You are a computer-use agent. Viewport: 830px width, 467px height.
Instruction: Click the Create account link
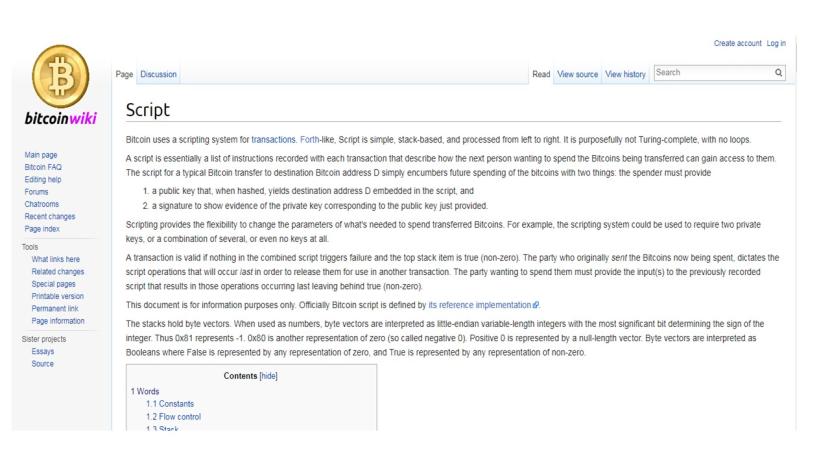click(737, 43)
